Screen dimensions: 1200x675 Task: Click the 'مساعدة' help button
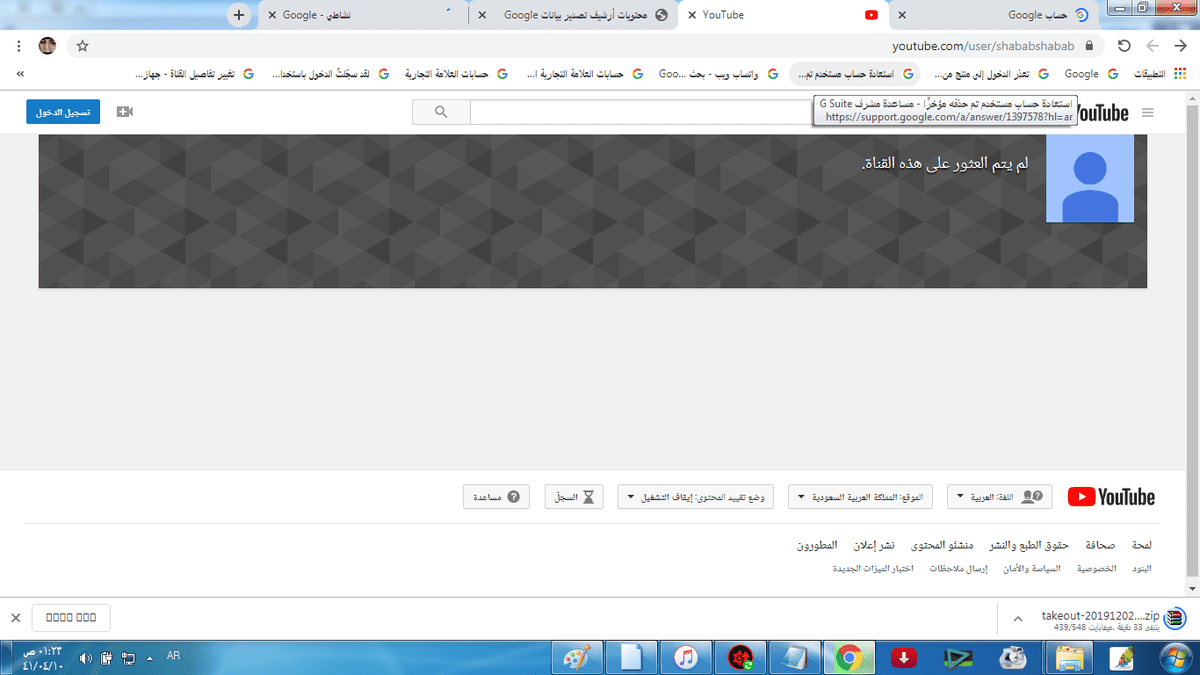coord(497,496)
